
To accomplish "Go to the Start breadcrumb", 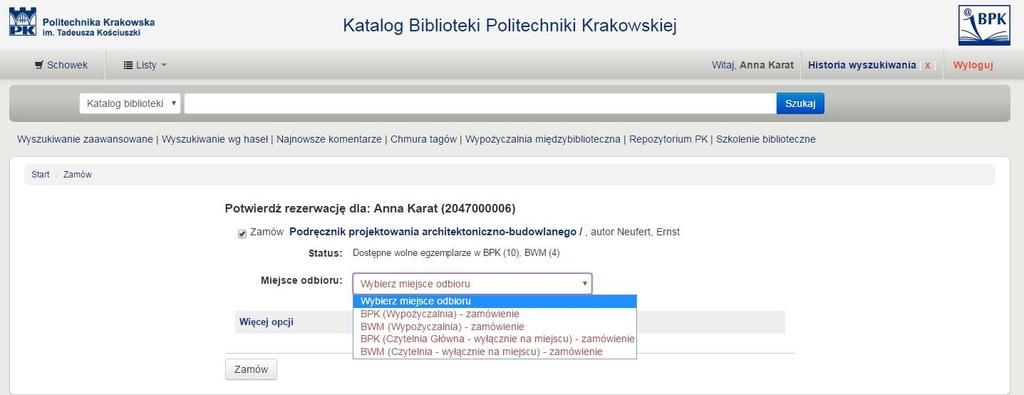I will point(40,175).
